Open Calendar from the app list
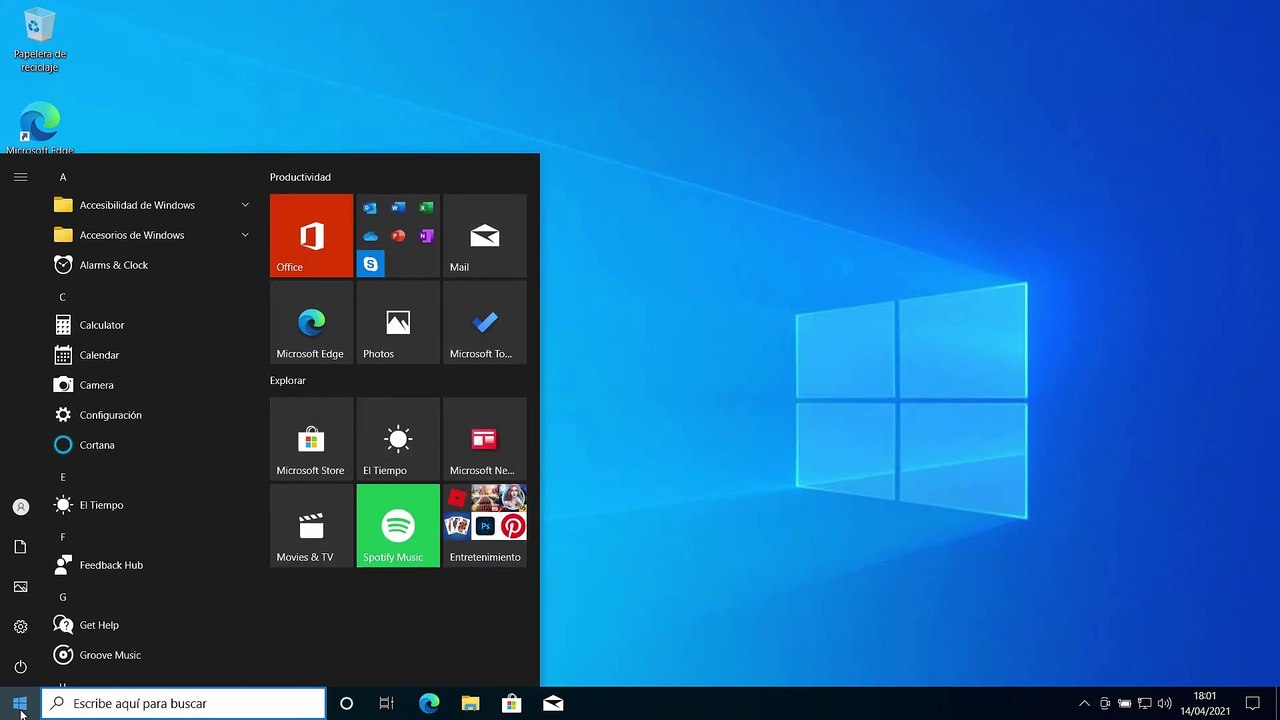Viewport: 1280px width, 720px height. point(150,355)
